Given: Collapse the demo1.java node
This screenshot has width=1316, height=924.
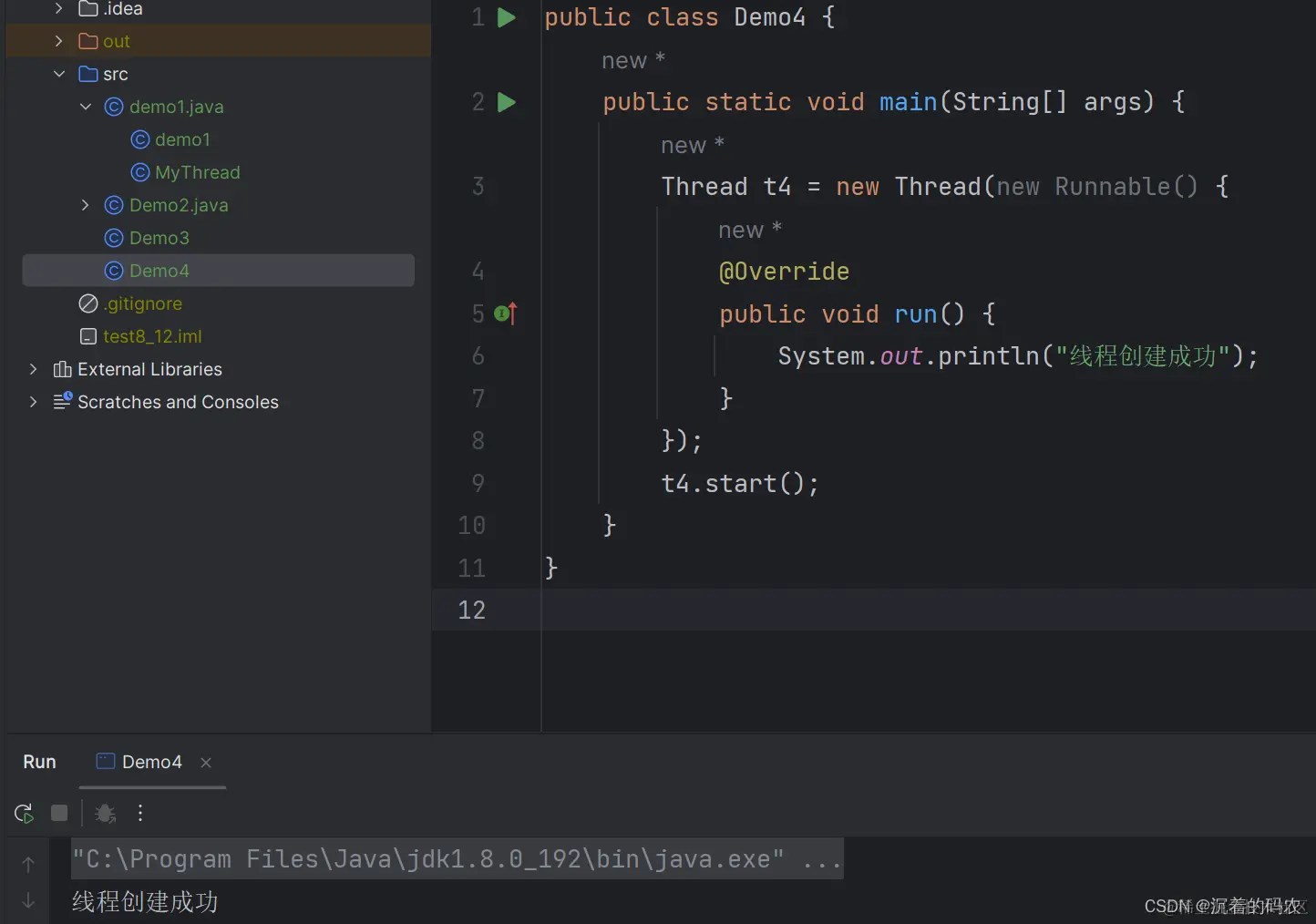Looking at the screenshot, I should click(x=85, y=107).
